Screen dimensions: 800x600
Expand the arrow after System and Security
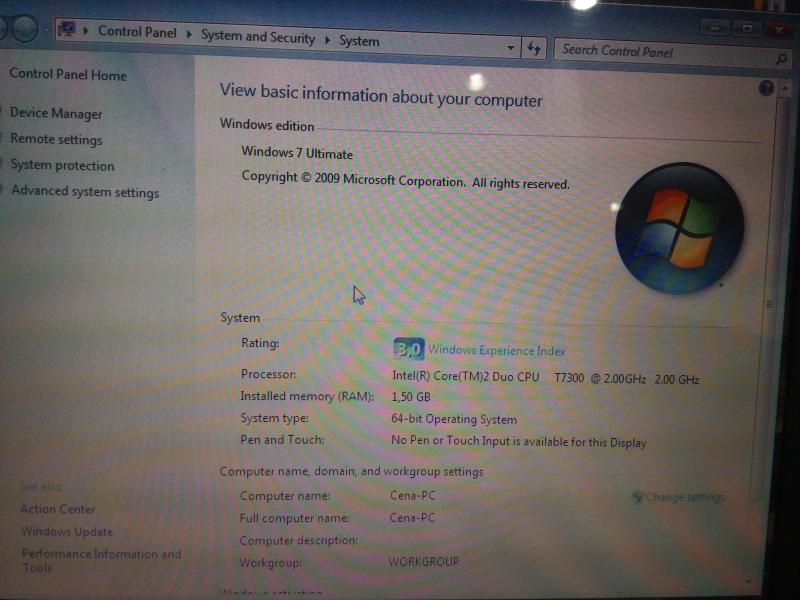tap(326, 40)
